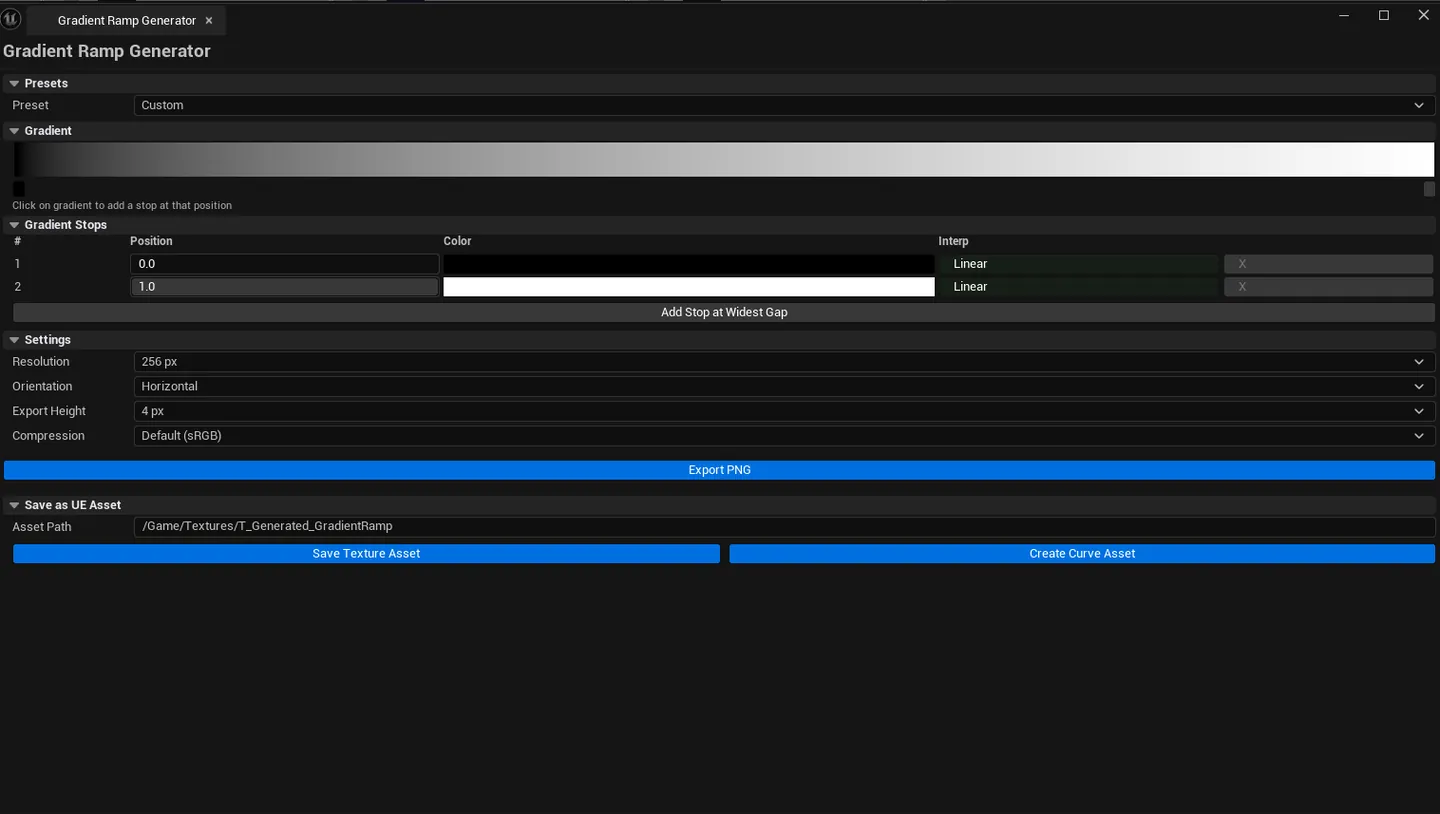Click Save Texture Asset button

tap(366, 554)
